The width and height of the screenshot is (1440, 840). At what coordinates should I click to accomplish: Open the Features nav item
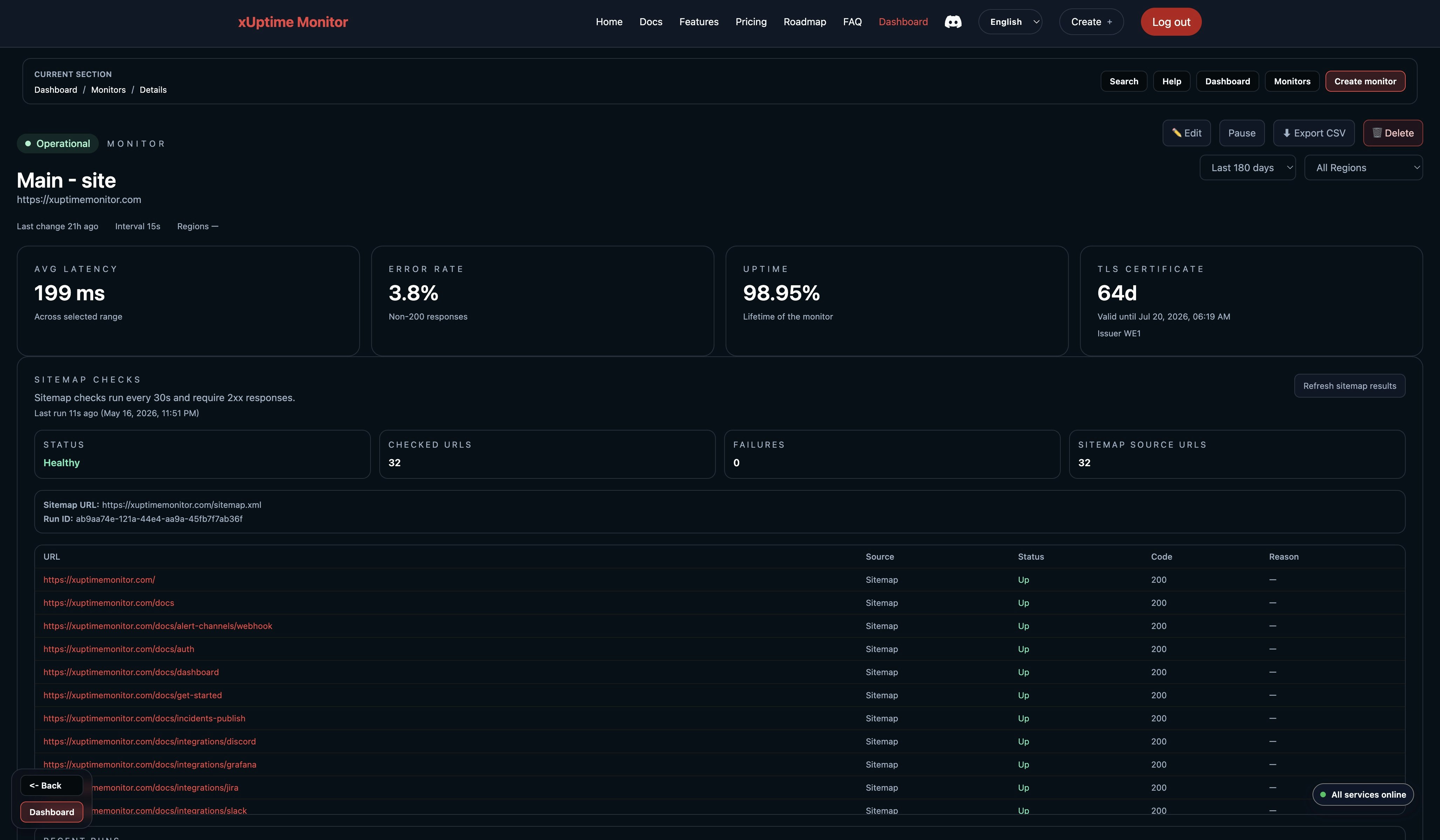pyautogui.click(x=699, y=22)
